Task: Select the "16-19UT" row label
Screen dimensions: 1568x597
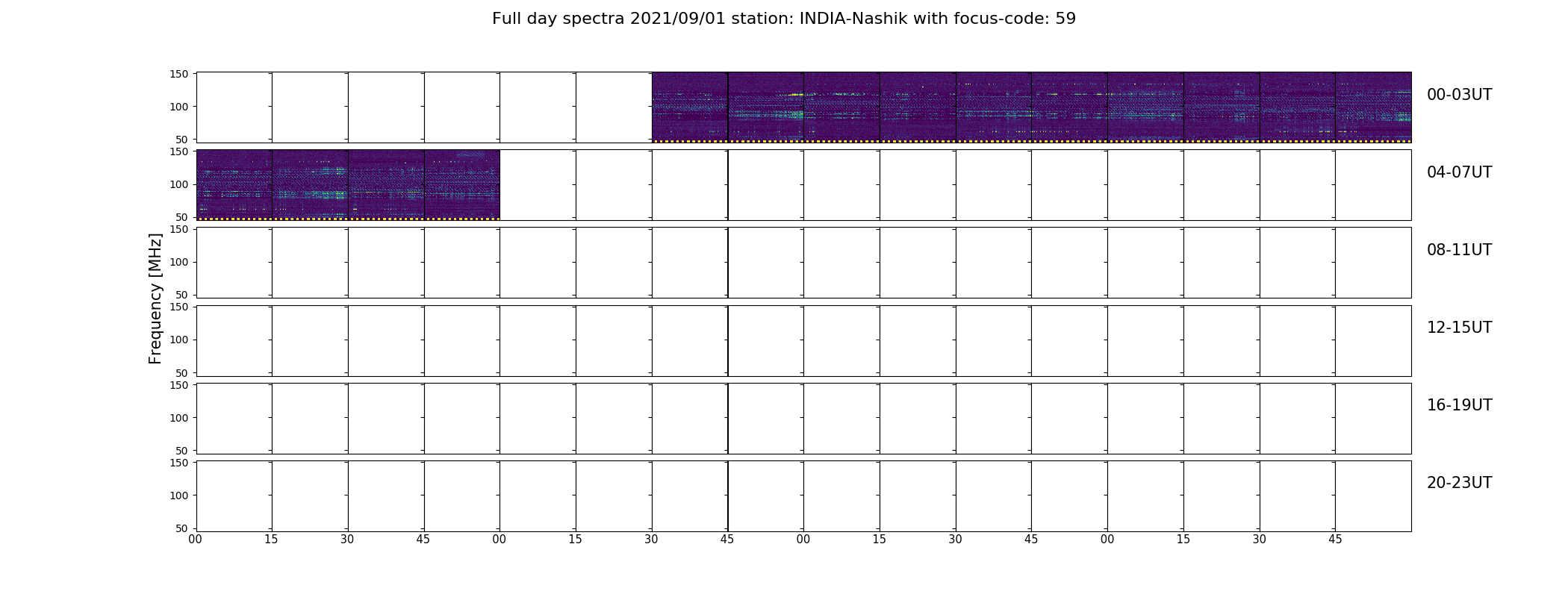Action: click(1459, 405)
